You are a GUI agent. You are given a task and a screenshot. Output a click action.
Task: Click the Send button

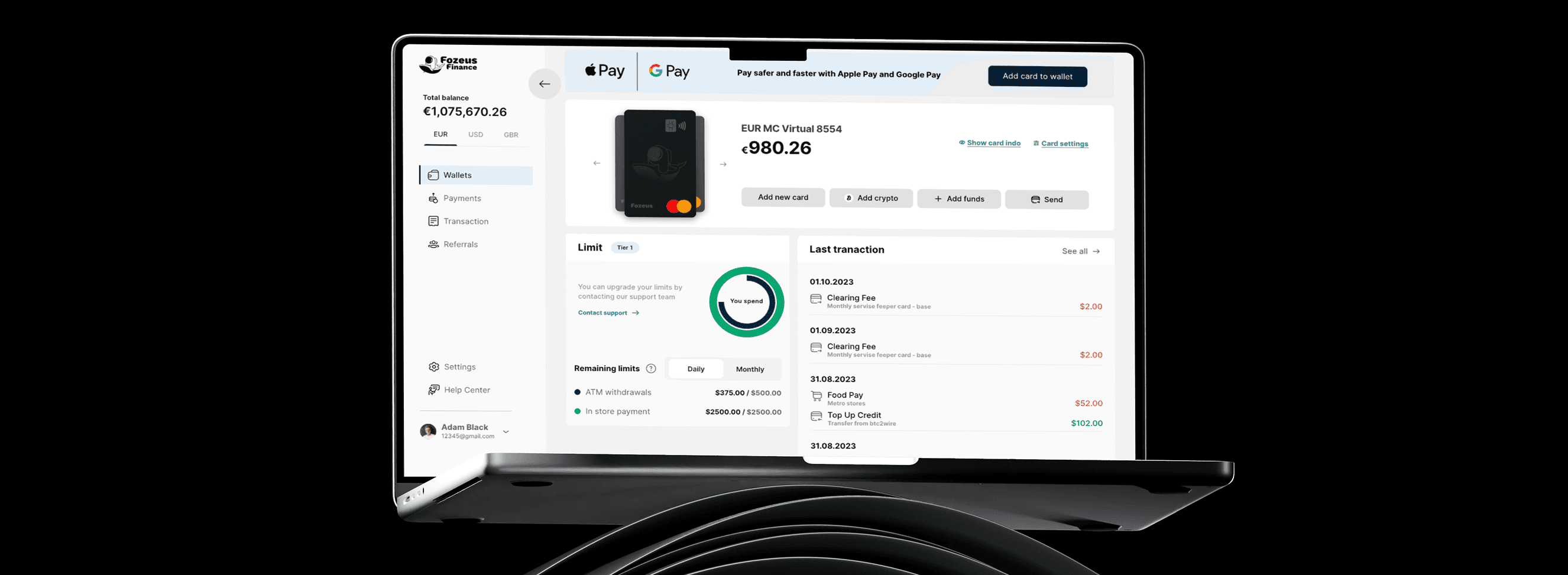1047,200
